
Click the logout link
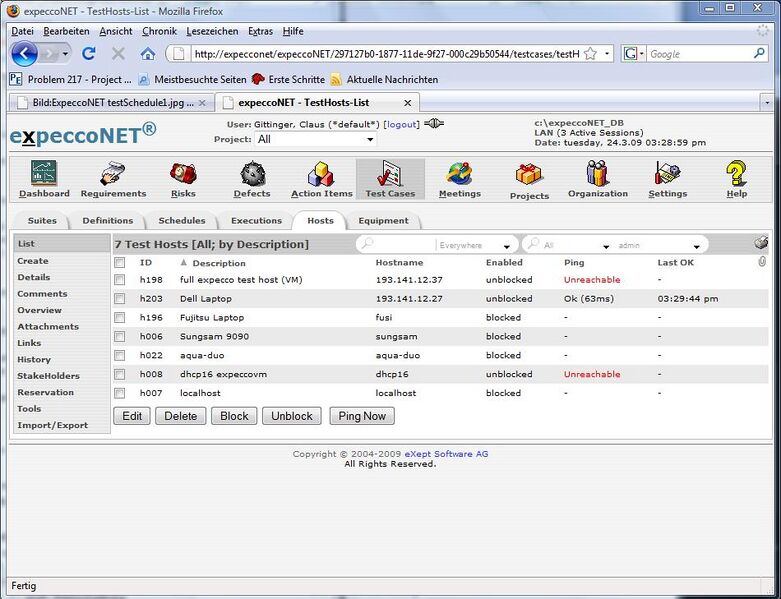click(401, 124)
